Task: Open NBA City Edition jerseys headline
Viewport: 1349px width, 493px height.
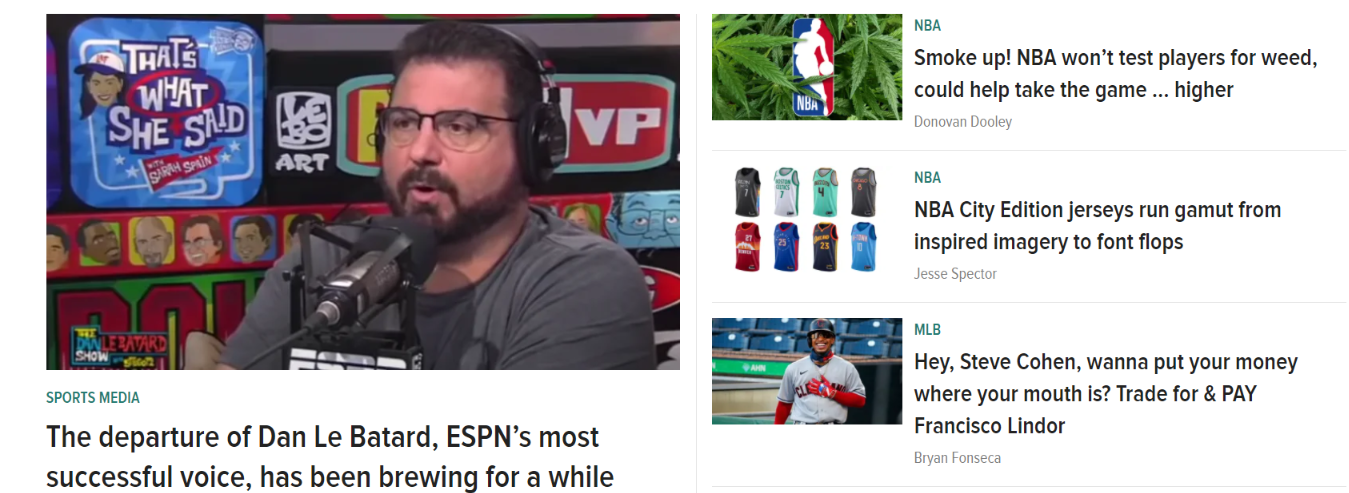Action: point(1097,226)
